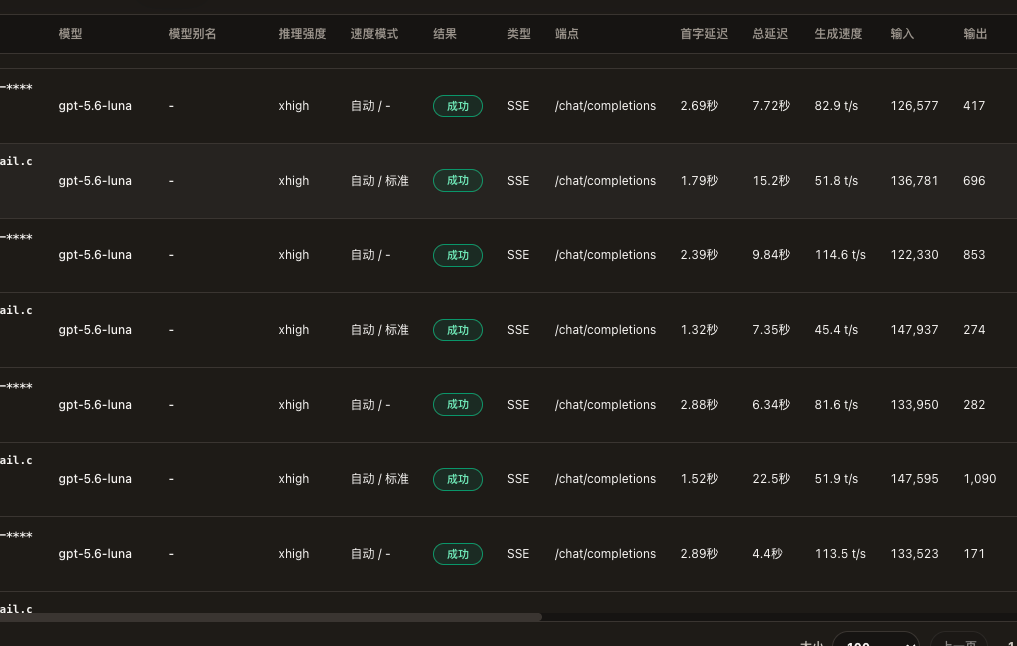
Task: Click gpt-5.6-luna in the 15.2秒 row
Action: click(x=95, y=181)
